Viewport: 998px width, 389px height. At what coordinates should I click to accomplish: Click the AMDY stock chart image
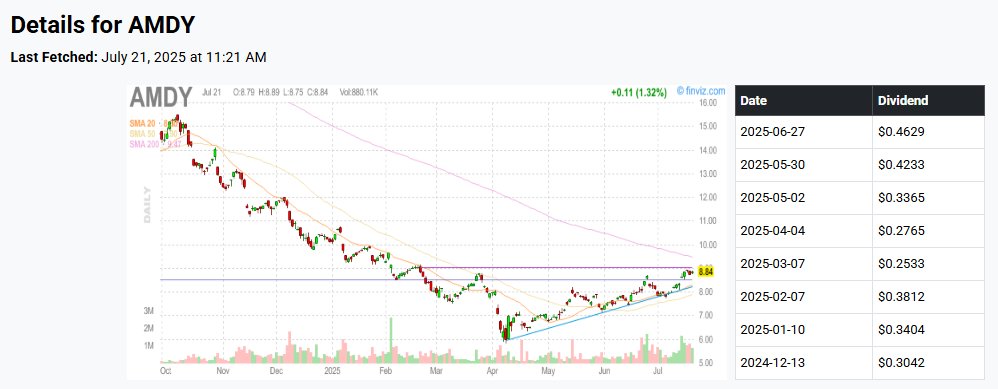tap(427, 232)
